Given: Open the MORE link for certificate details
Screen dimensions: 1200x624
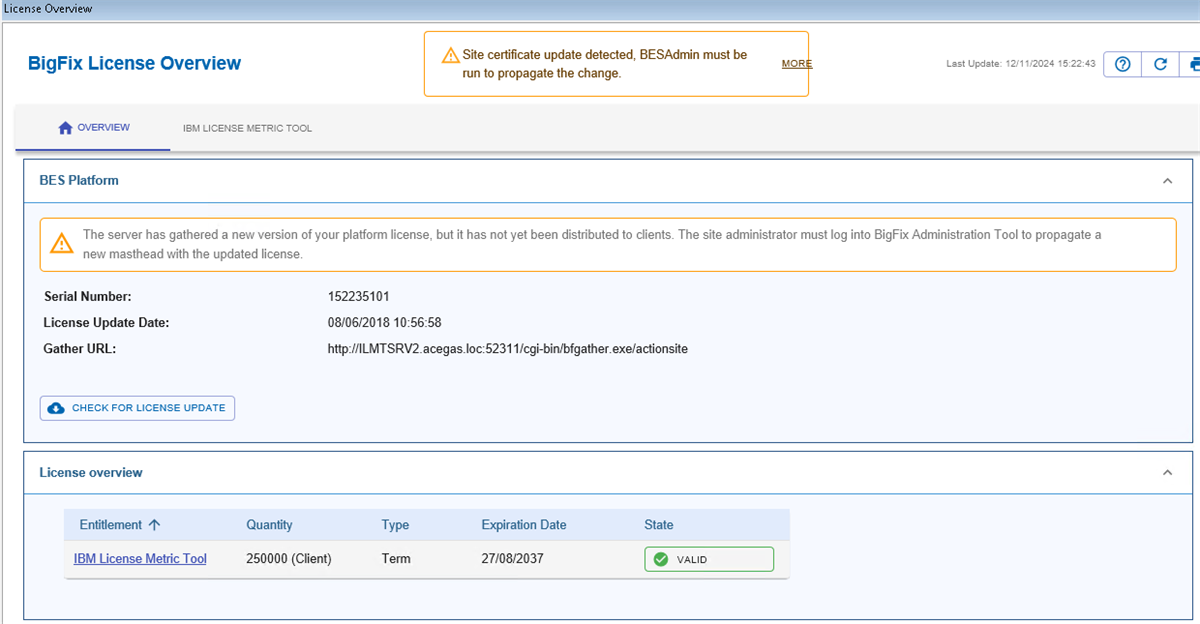Looking at the screenshot, I should coord(796,63).
